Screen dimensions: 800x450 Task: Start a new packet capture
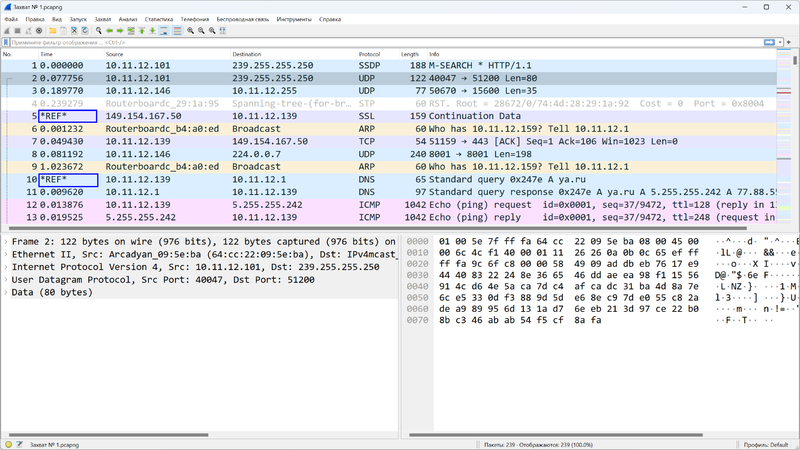click(x=7, y=31)
